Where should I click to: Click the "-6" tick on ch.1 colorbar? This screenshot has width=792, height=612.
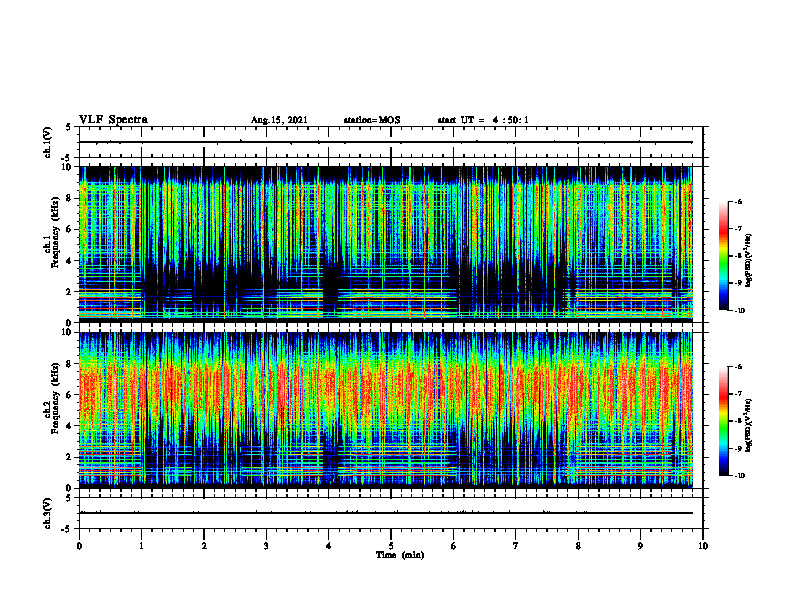click(x=738, y=201)
